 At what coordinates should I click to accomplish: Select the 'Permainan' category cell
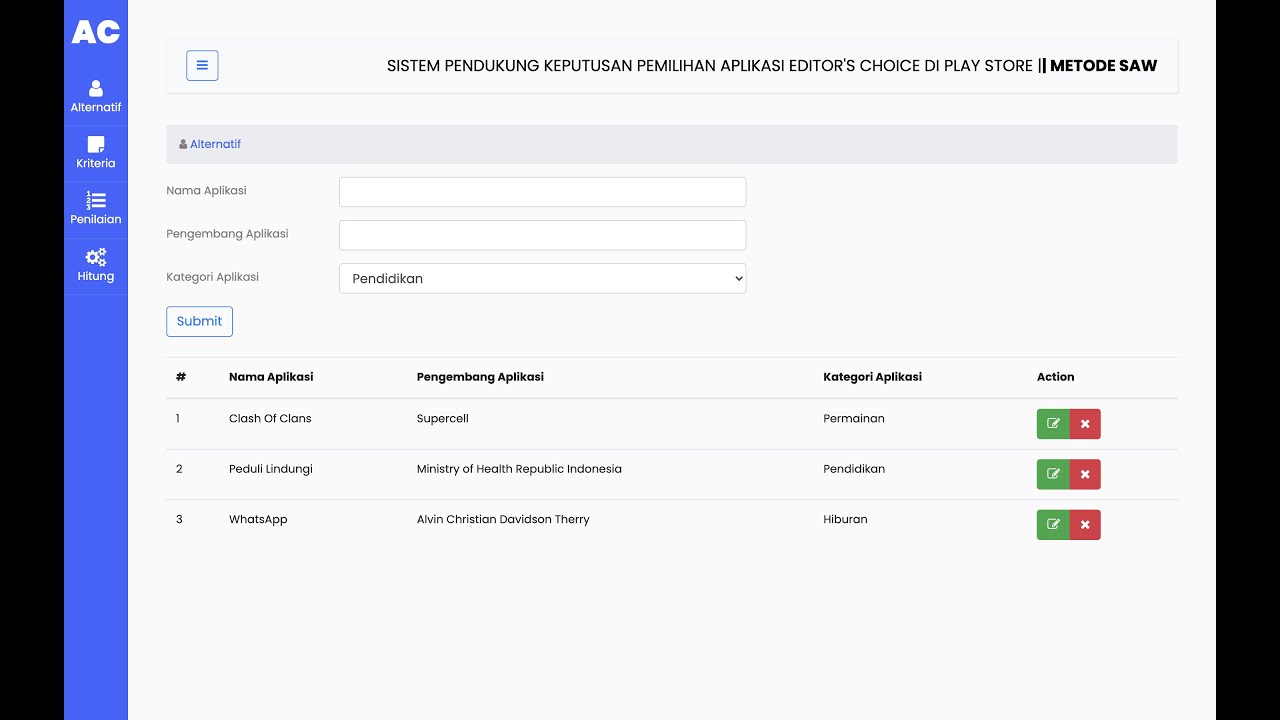[x=854, y=419]
